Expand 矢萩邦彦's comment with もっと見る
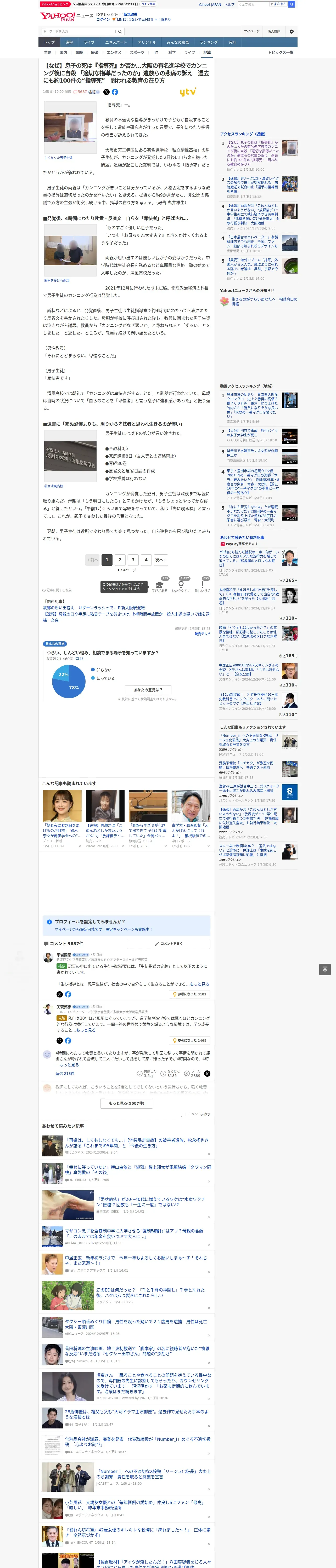Viewport: 336px width, 1568px height. [x=86, y=1030]
